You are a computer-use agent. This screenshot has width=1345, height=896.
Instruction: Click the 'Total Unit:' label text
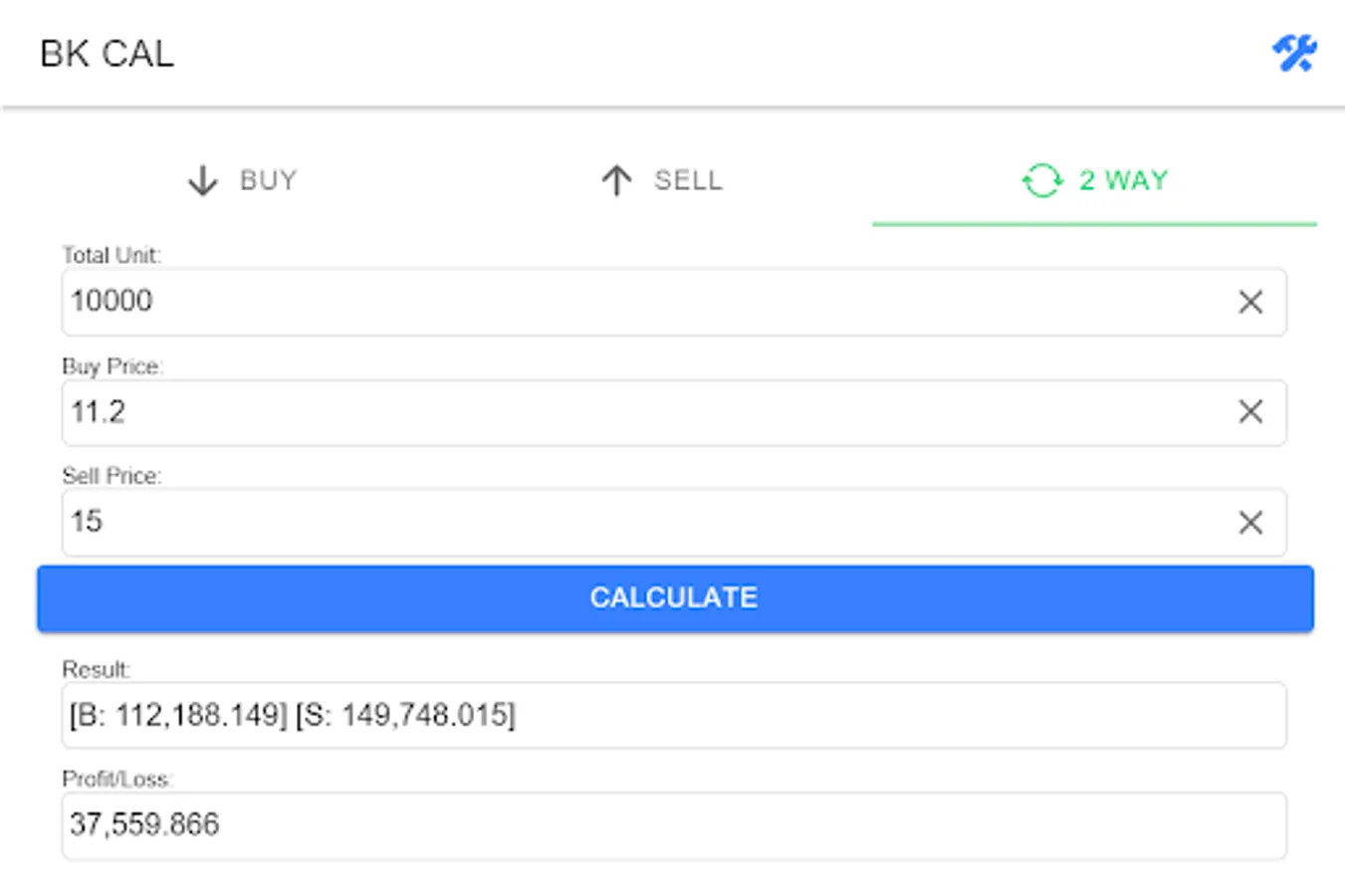[x=112, y=256]
